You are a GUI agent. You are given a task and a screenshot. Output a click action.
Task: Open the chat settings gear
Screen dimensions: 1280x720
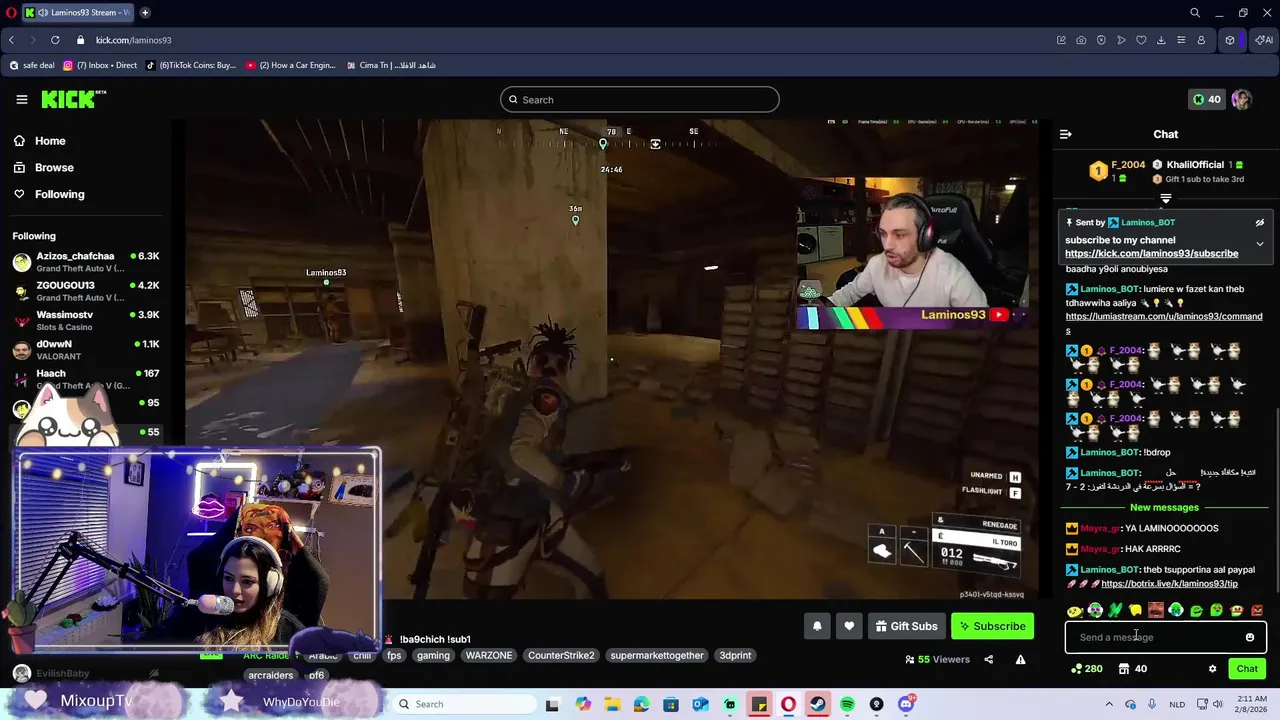click(1212, 669)
